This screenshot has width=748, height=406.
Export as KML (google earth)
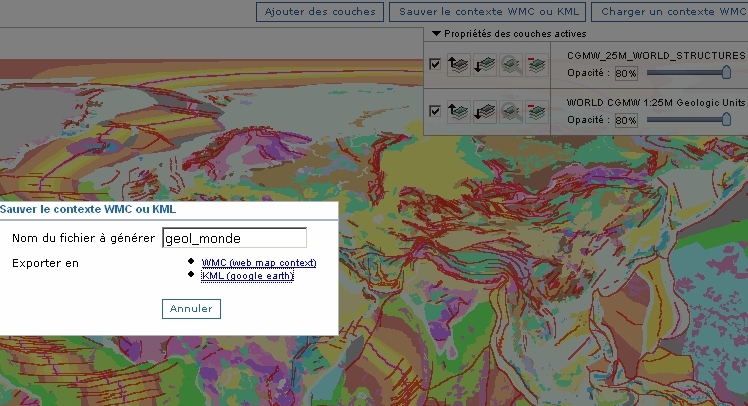coord(247,276)
